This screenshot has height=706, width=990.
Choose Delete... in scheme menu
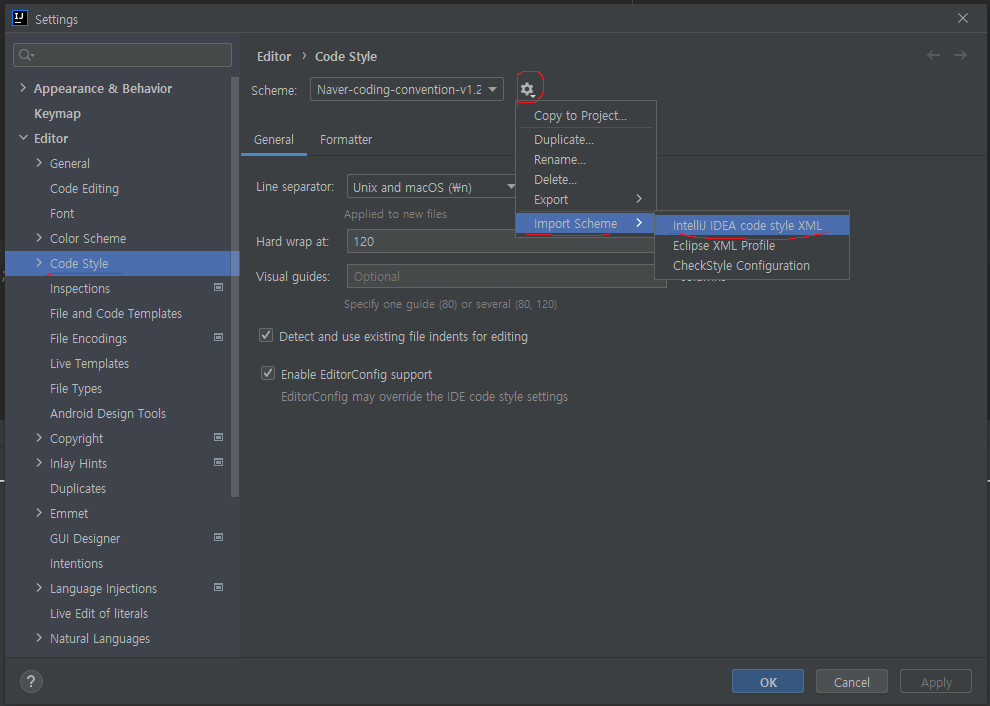click(x=586, y=180)
